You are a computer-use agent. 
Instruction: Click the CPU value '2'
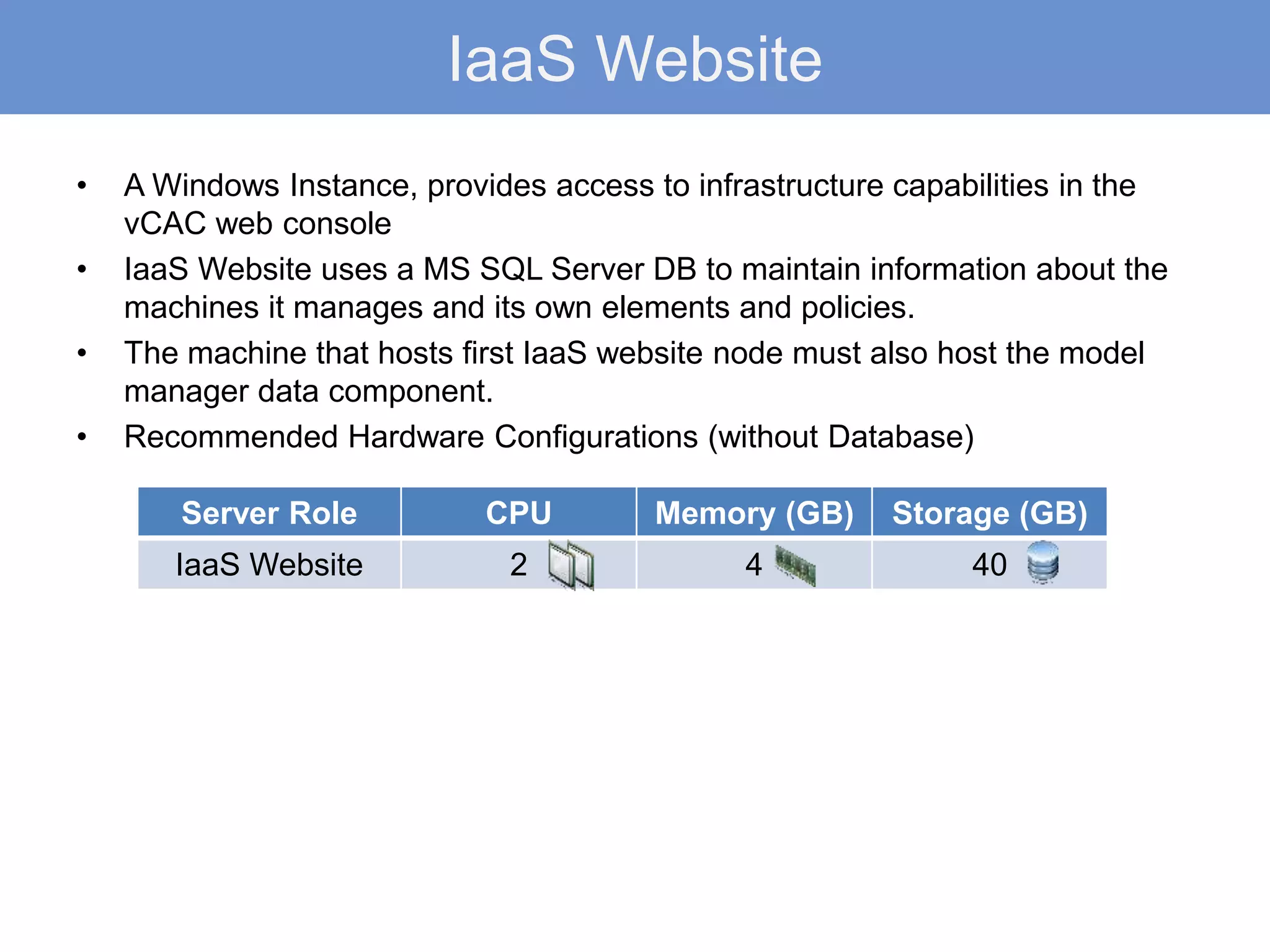click(518, 565)
